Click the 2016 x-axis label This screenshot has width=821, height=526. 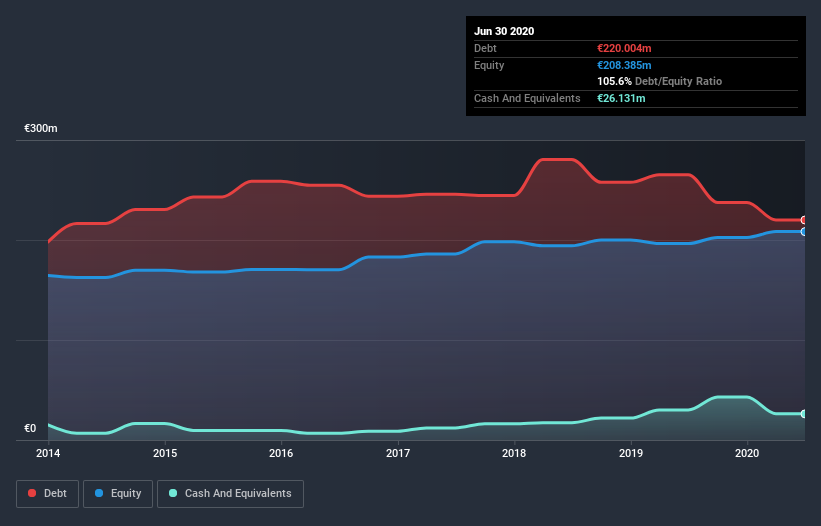[281, 453]
